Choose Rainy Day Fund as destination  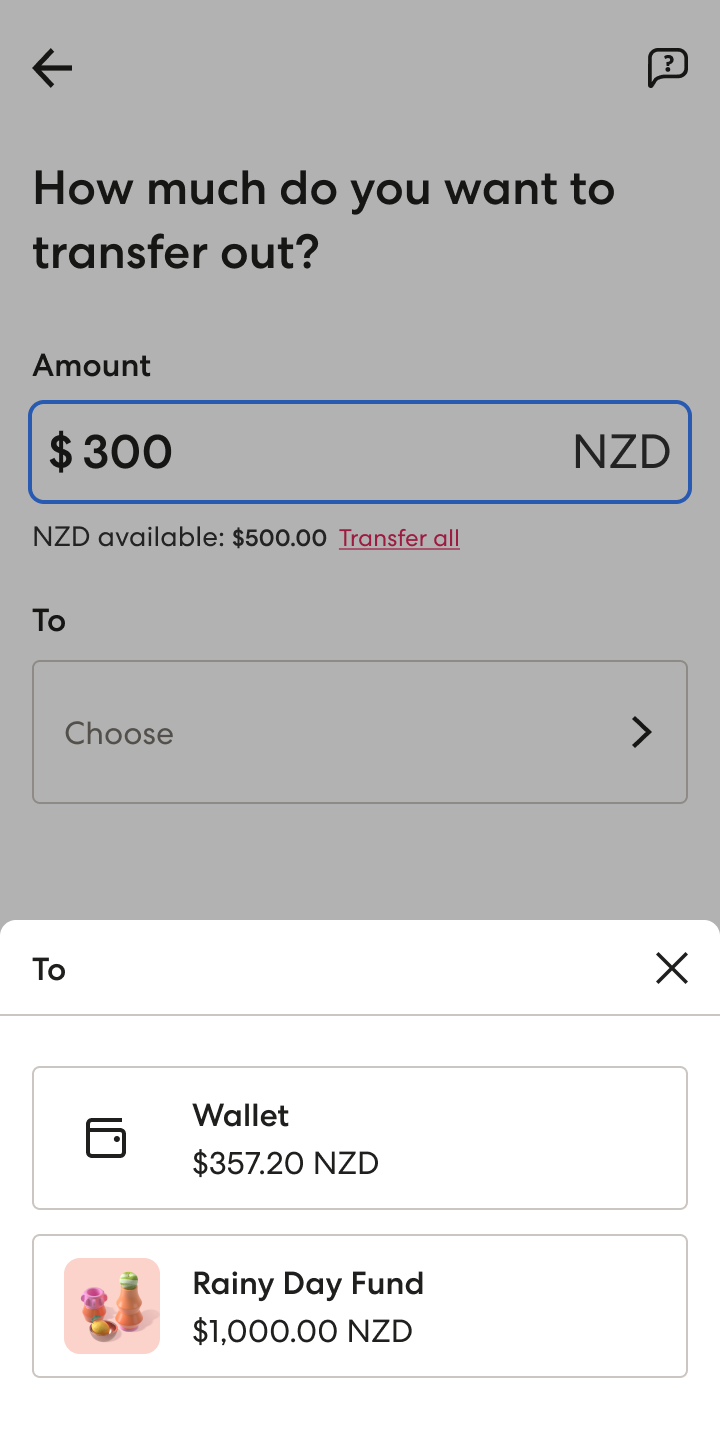[360, 1306]
